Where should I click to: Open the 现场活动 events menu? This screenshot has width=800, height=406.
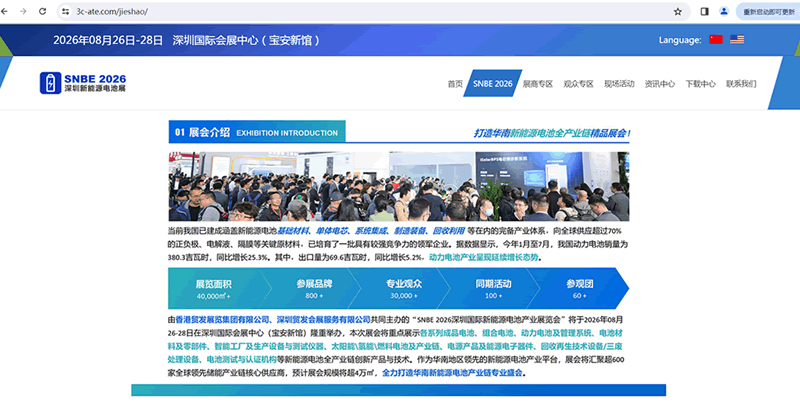[x=619, y=84]
